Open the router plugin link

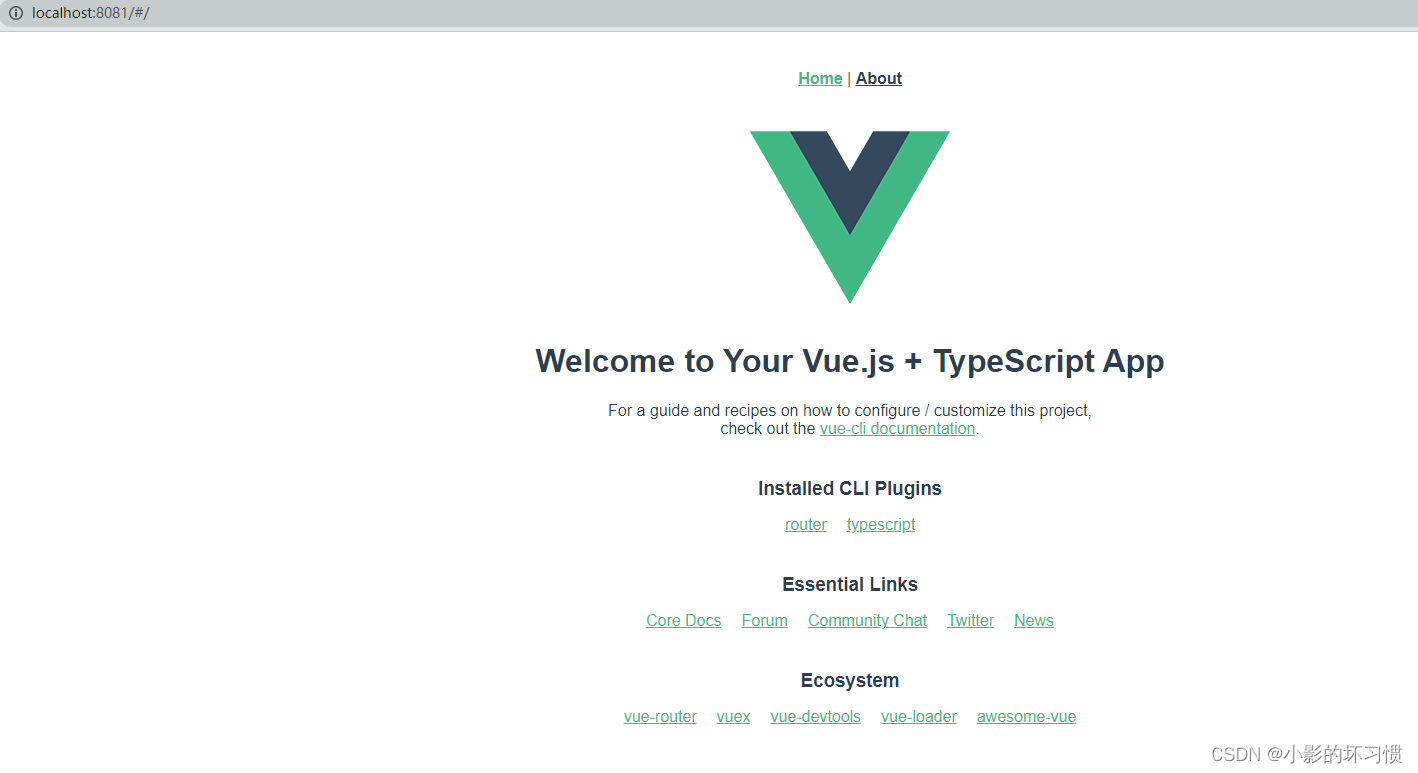point(805,524)
